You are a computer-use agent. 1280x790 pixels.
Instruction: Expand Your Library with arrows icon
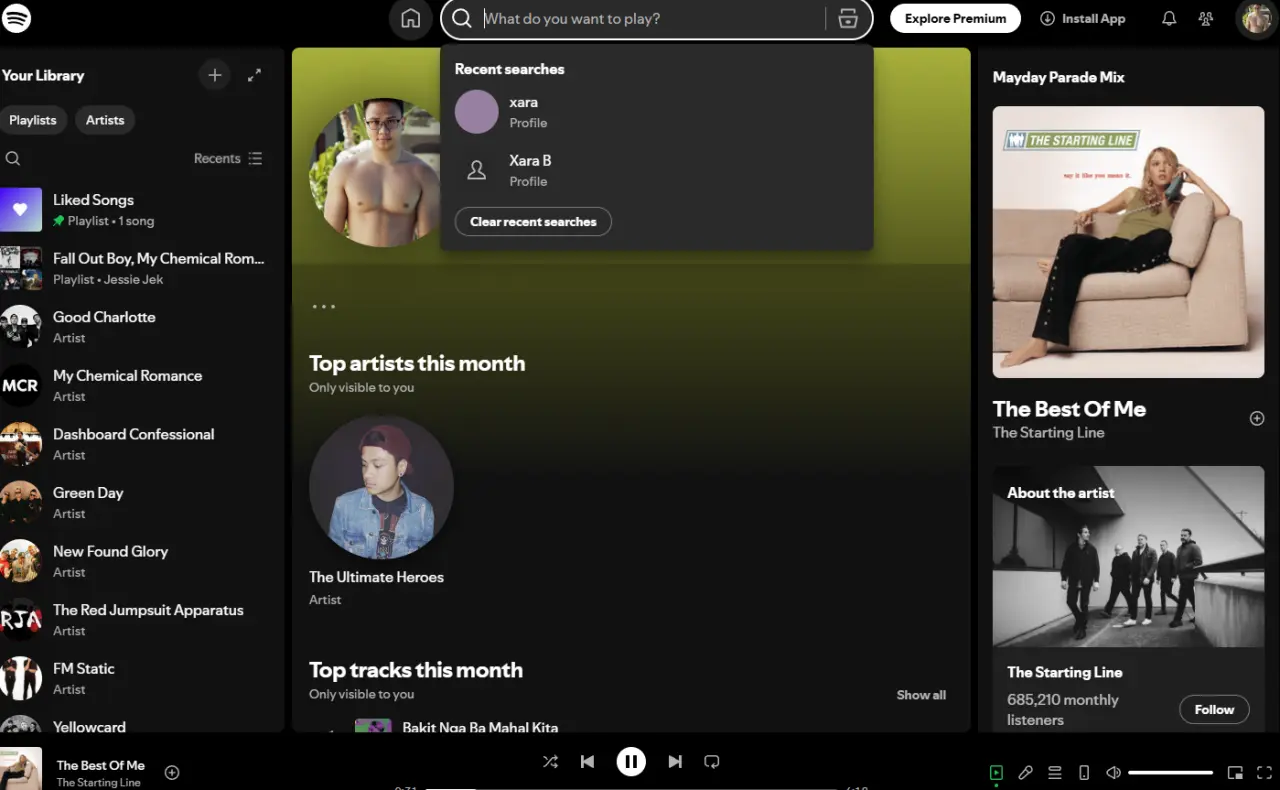pos(254,75)
